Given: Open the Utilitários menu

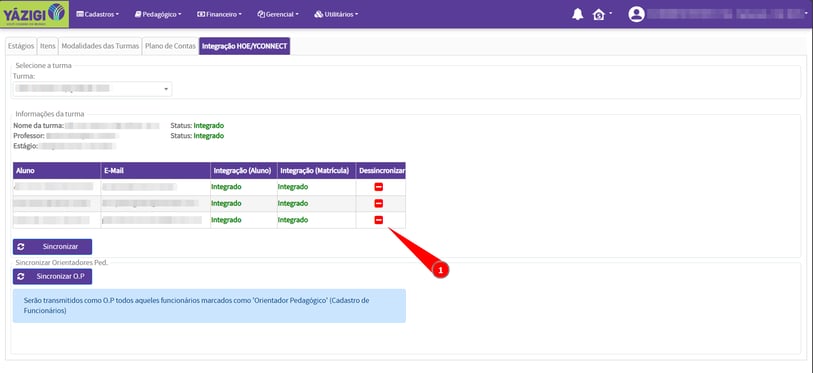Looking at the screenshot, I should (336, 15).
